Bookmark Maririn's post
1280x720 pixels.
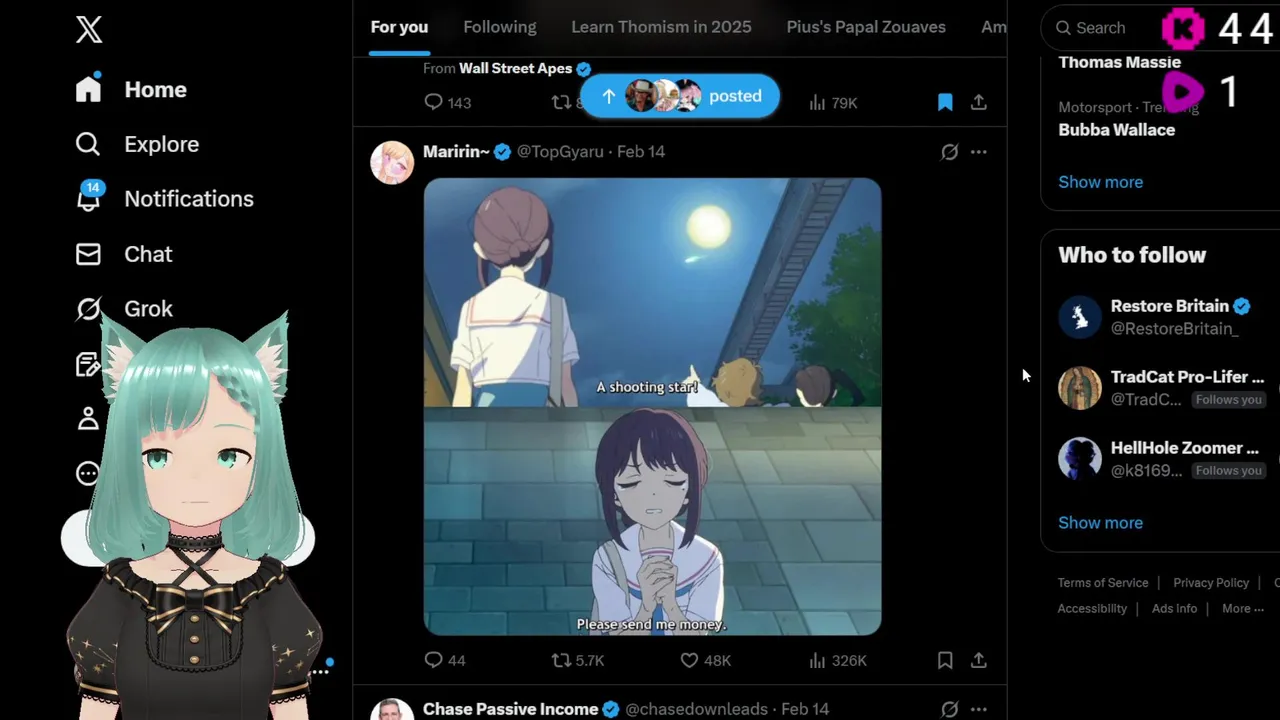pos(945,660)
